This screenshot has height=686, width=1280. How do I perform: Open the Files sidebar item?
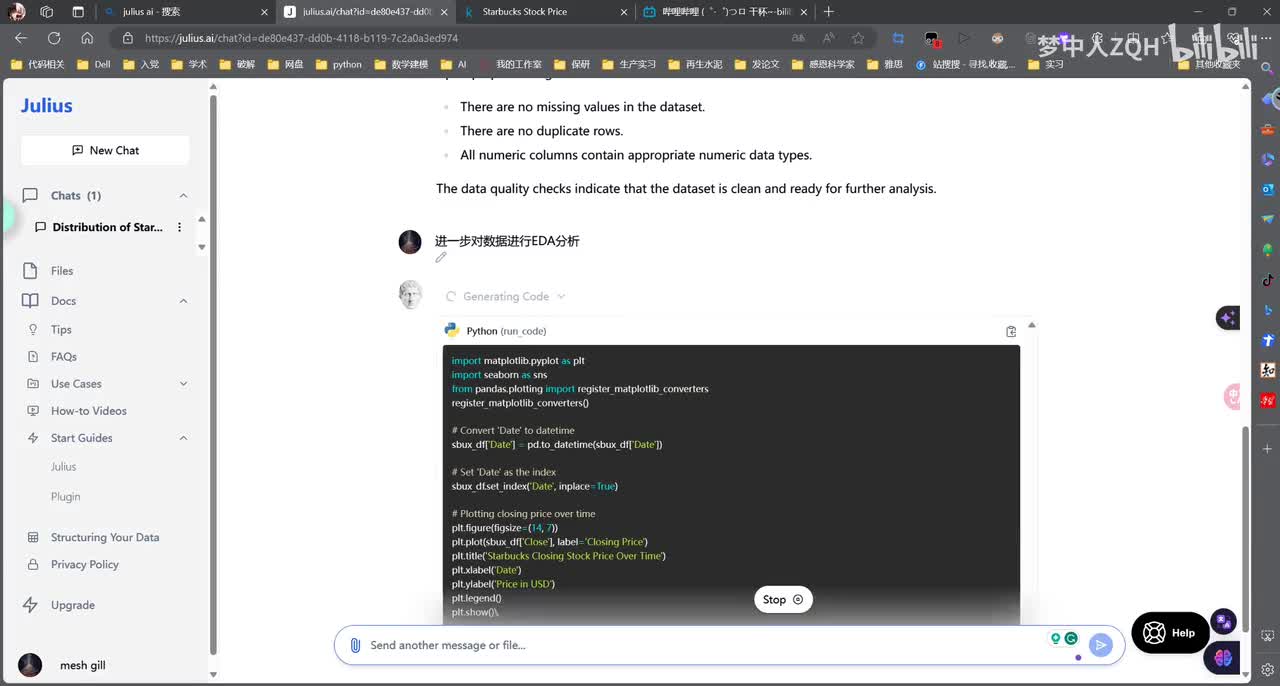[62, 271]
